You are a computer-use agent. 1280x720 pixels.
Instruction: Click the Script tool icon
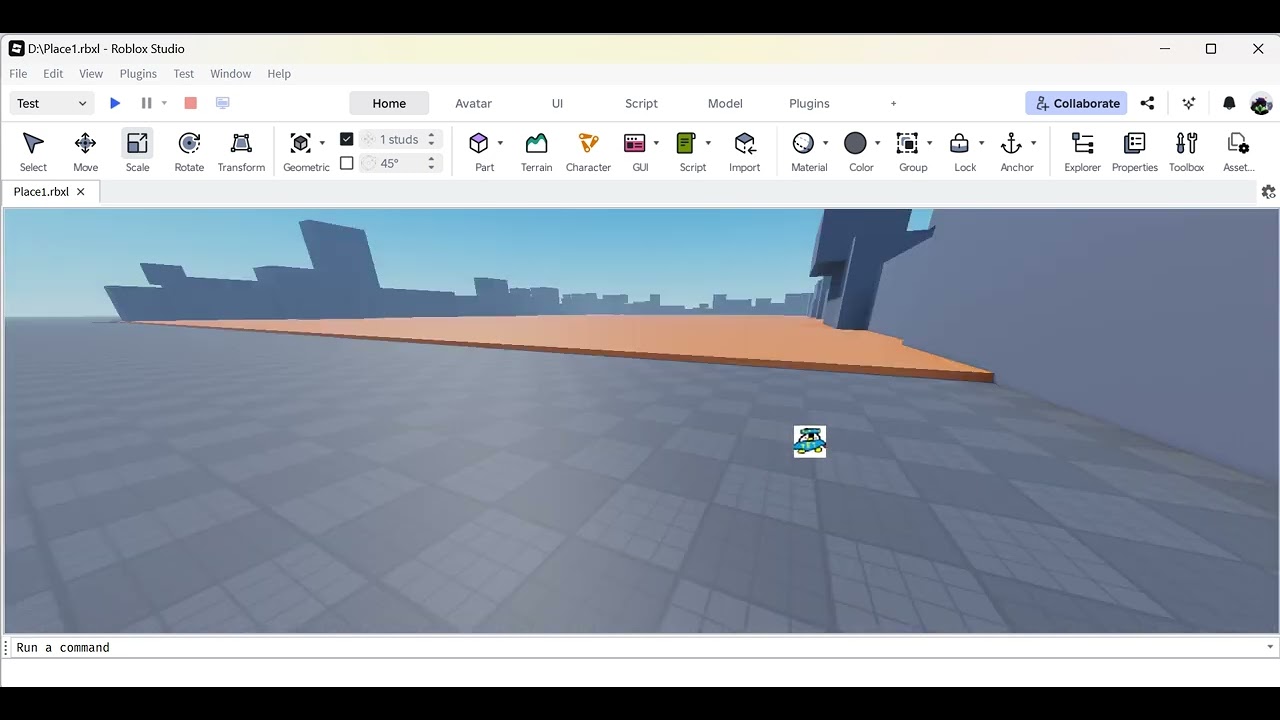686,143
